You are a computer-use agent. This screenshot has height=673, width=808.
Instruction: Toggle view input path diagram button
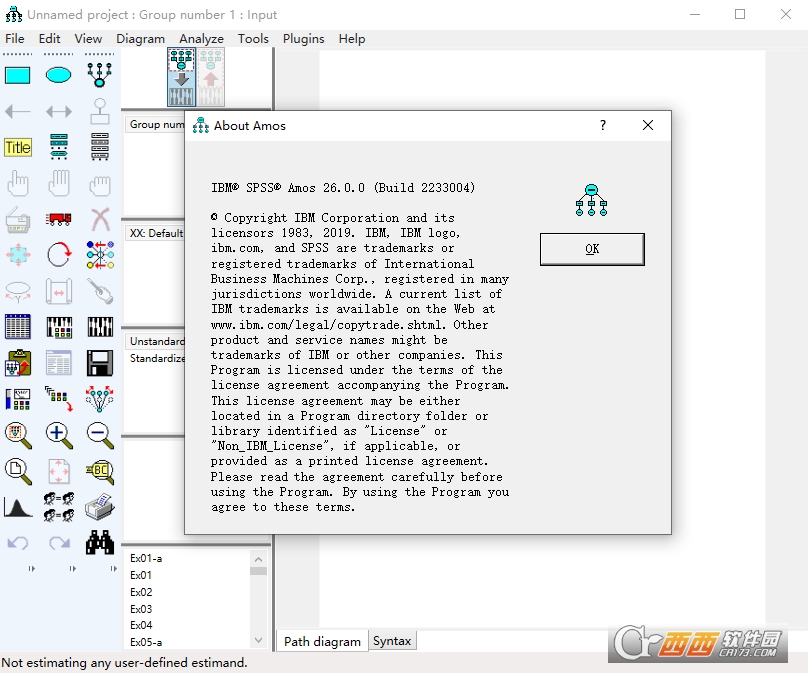181,77
